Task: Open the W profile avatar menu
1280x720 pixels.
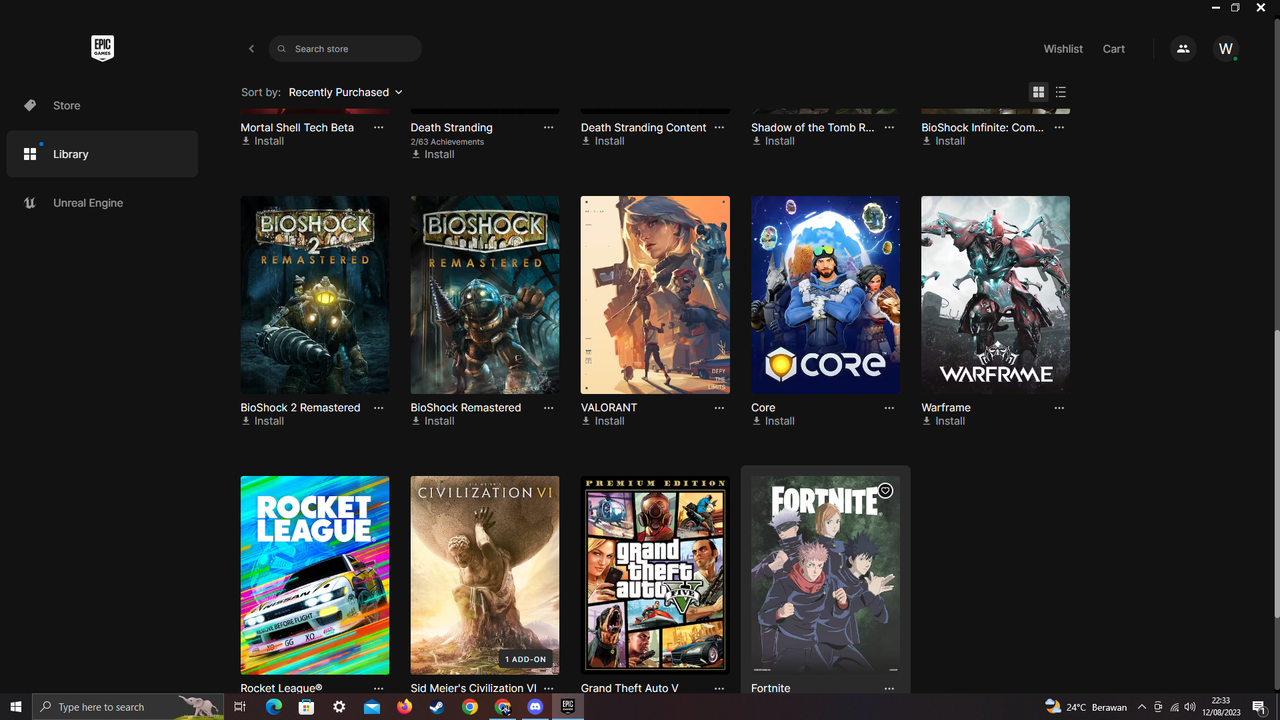Action: [x=1226, y=49]
